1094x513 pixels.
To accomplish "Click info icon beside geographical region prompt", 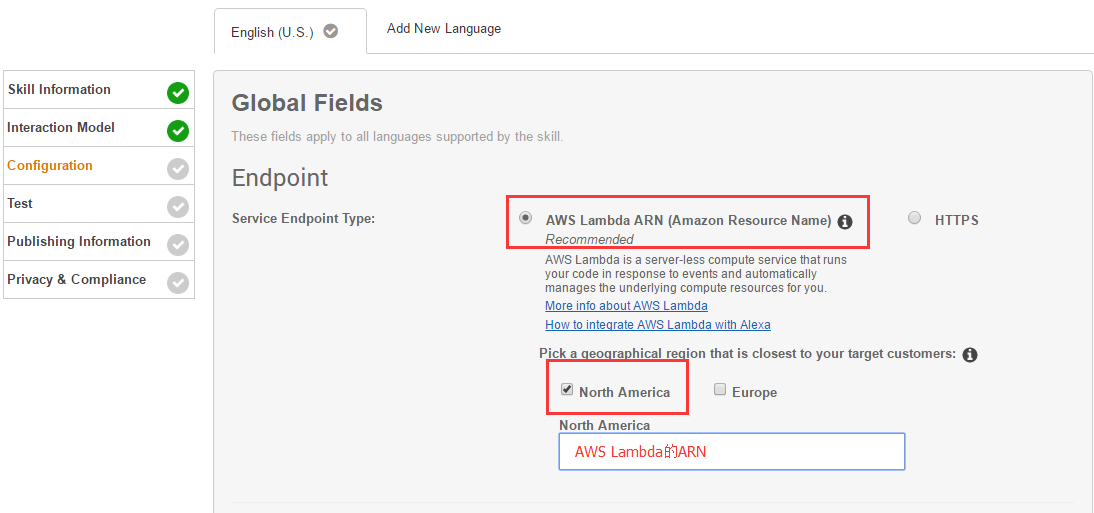I will pyautogui.click(x=969, y=355).
